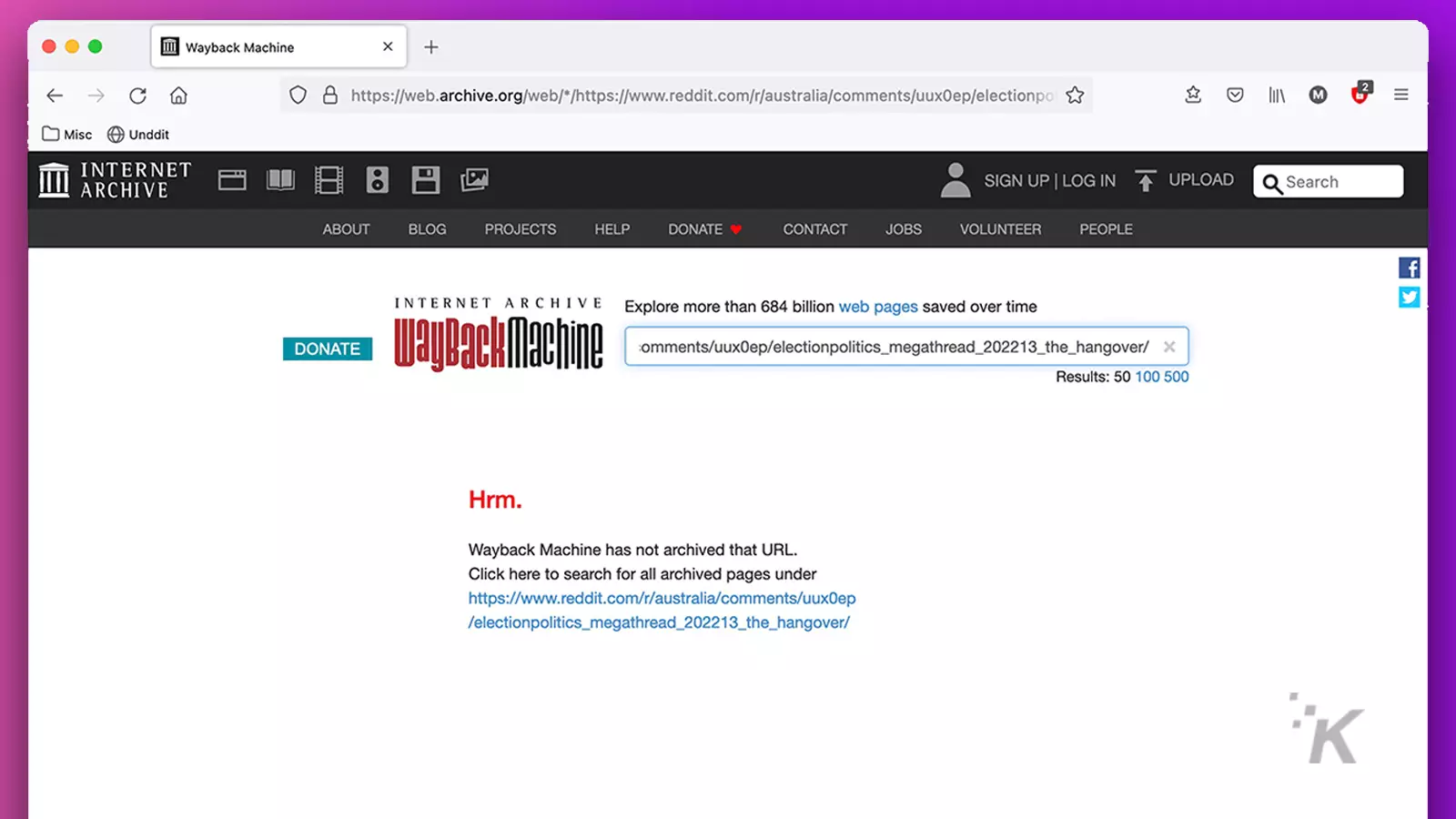1456x819 pixels.
Task: Clear the Wayback URL field with X
Action: click(x=1169, y=347)
